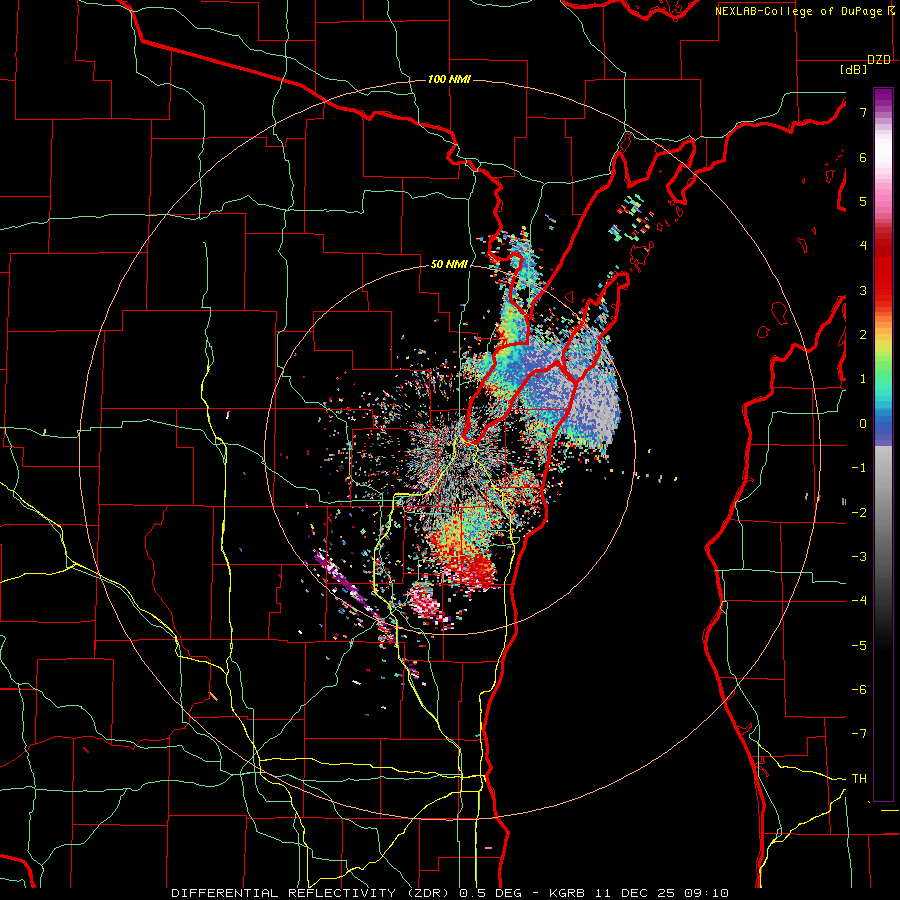
Task: Click the 2 value on color scale
Action: (863, 335)
